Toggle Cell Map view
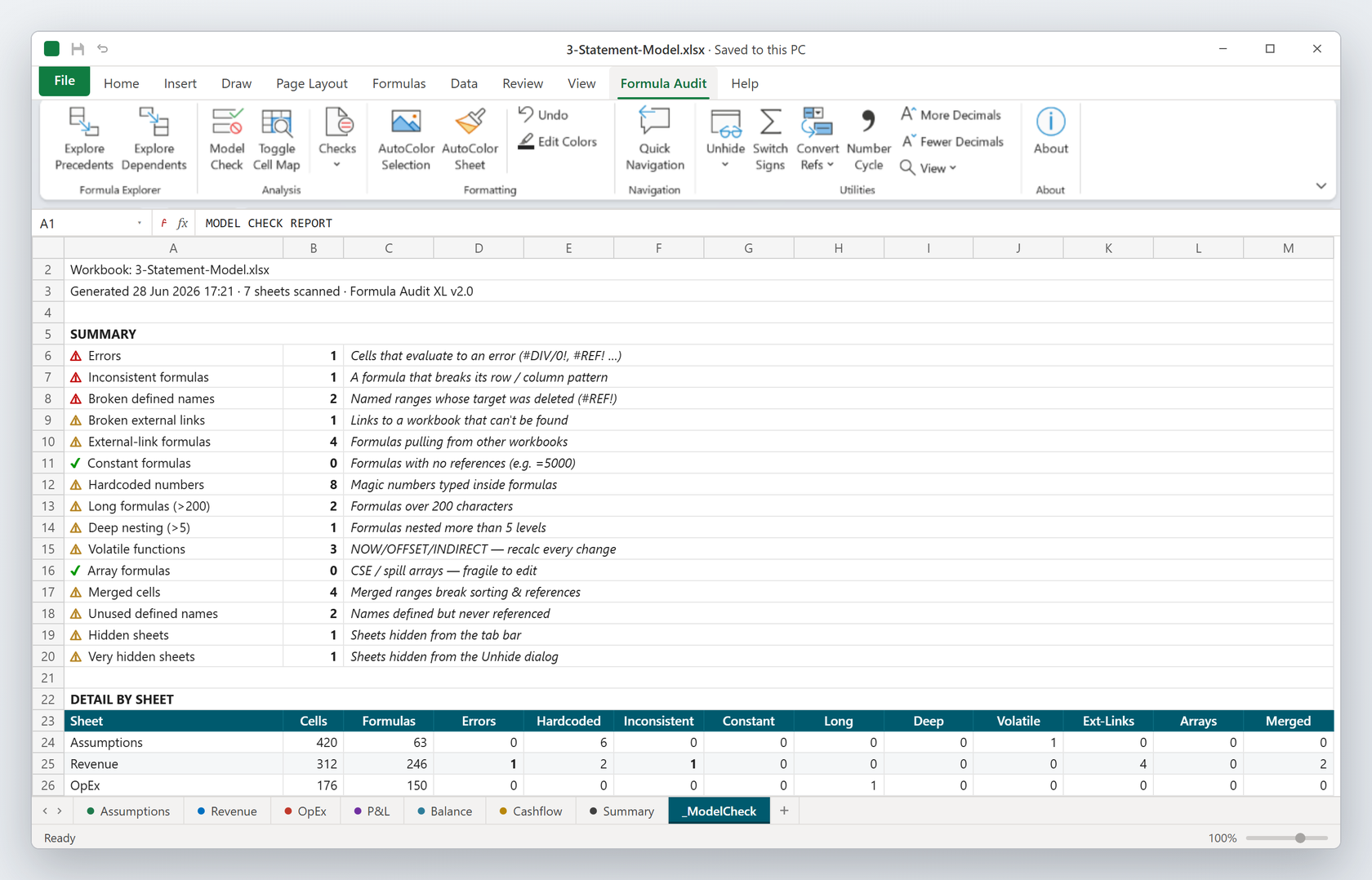 point(276,139)
